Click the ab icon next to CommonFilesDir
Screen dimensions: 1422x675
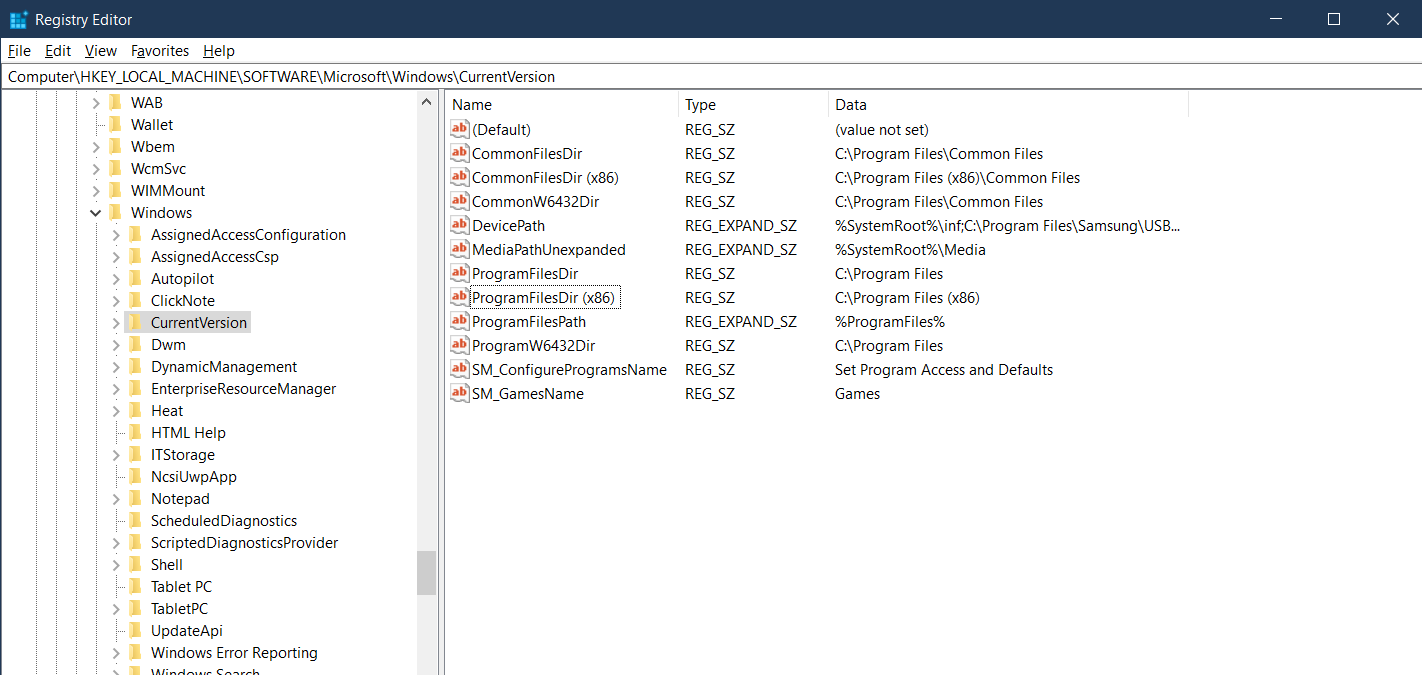pos(459,153)
